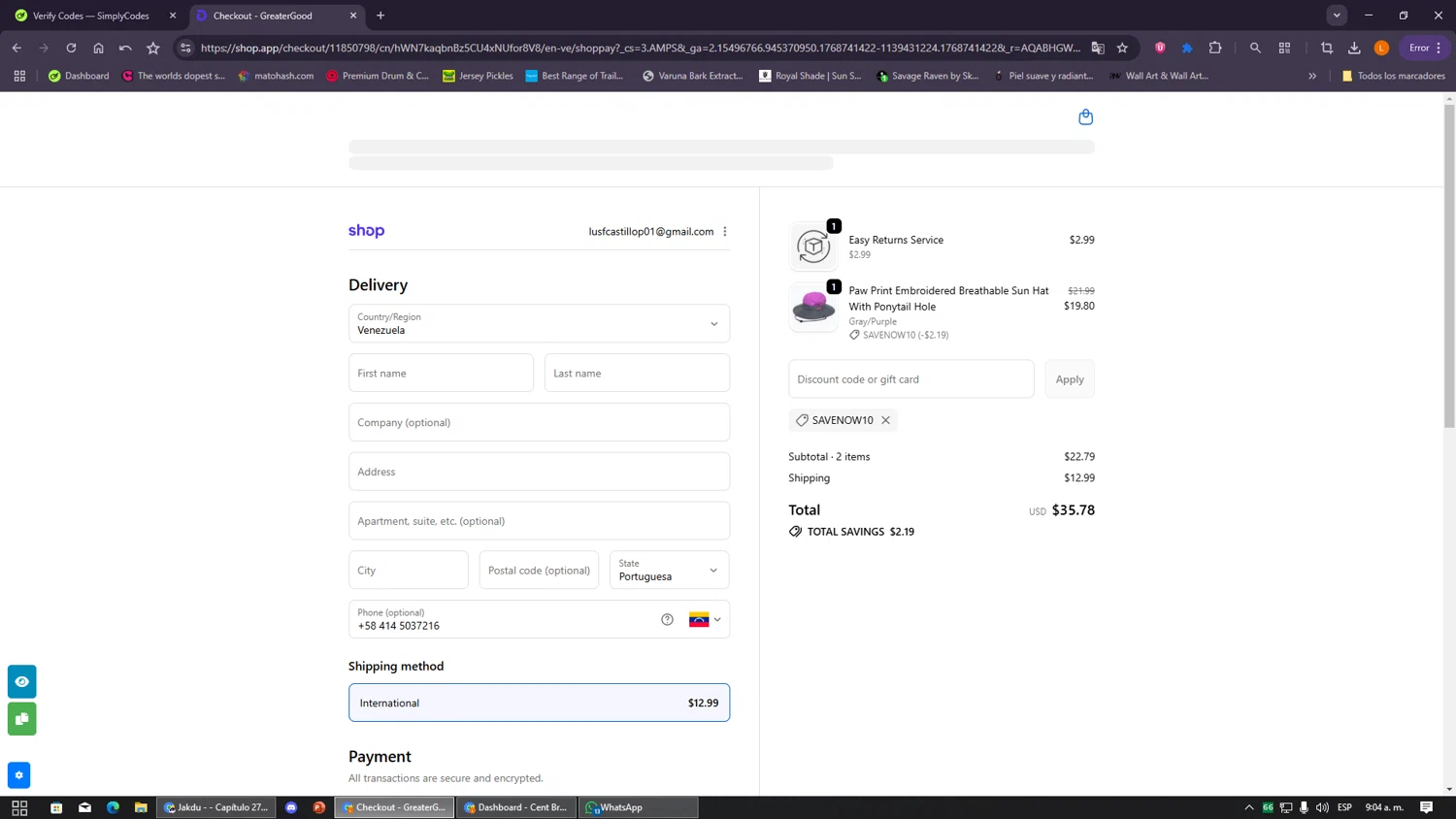Open the shopping bag icon on checkout page
1456x819 pixels.
point(1085,117)
